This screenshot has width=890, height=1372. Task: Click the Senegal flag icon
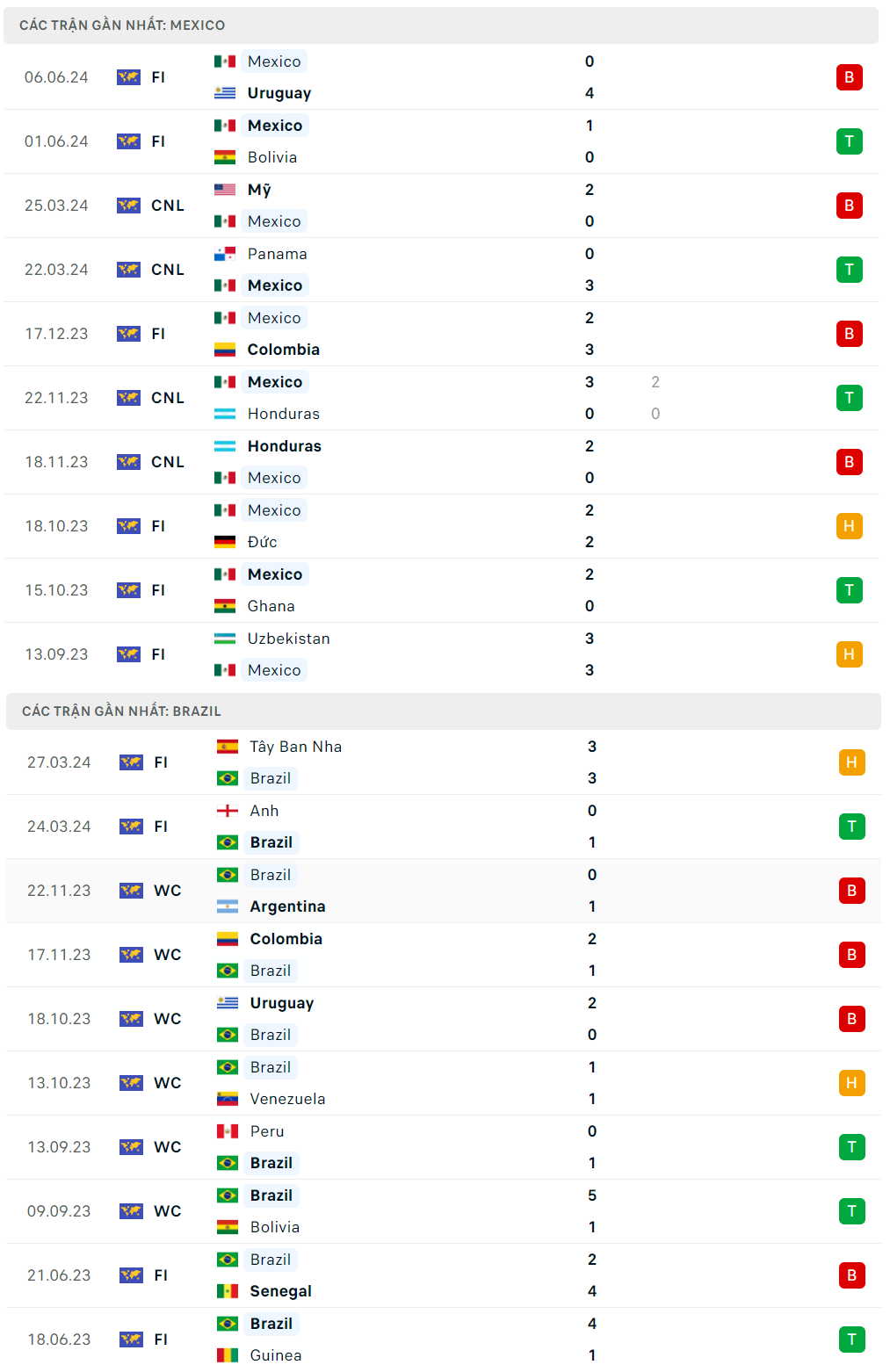pyautogui.click(x=228, y=1291)
